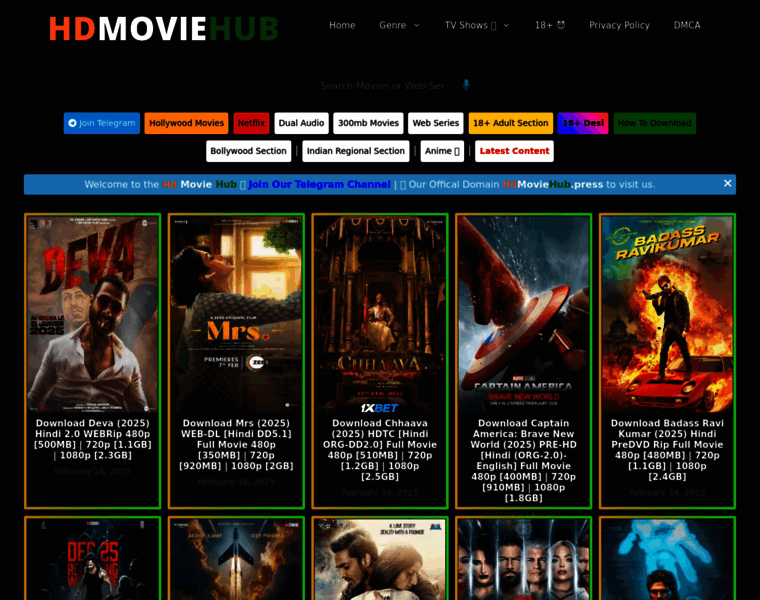
Task: Click the HDMovieHub site logo
Action: coord(163,29)
